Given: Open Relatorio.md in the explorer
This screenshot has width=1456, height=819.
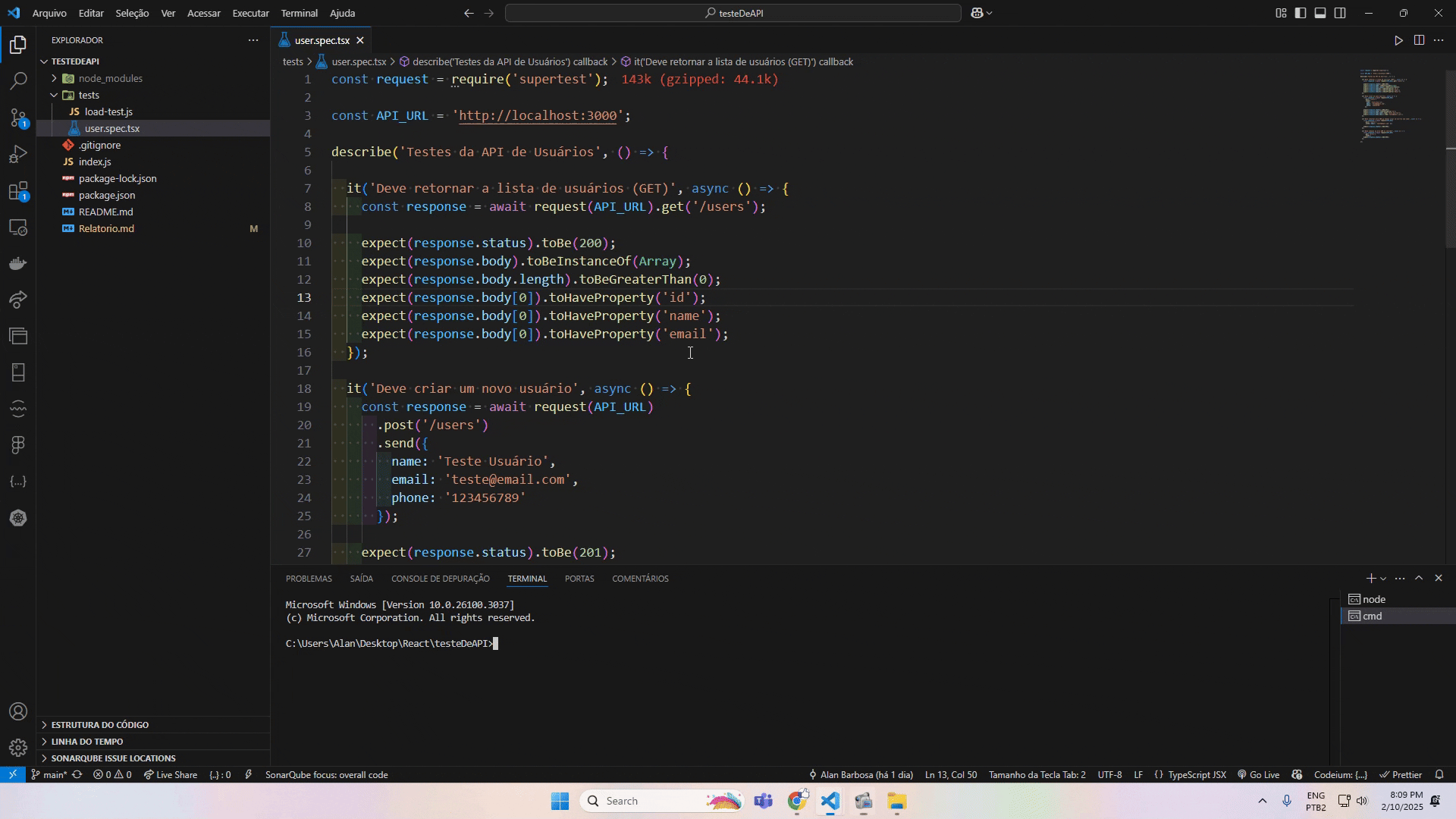Looking at the screenshot, I should point(106,228).
